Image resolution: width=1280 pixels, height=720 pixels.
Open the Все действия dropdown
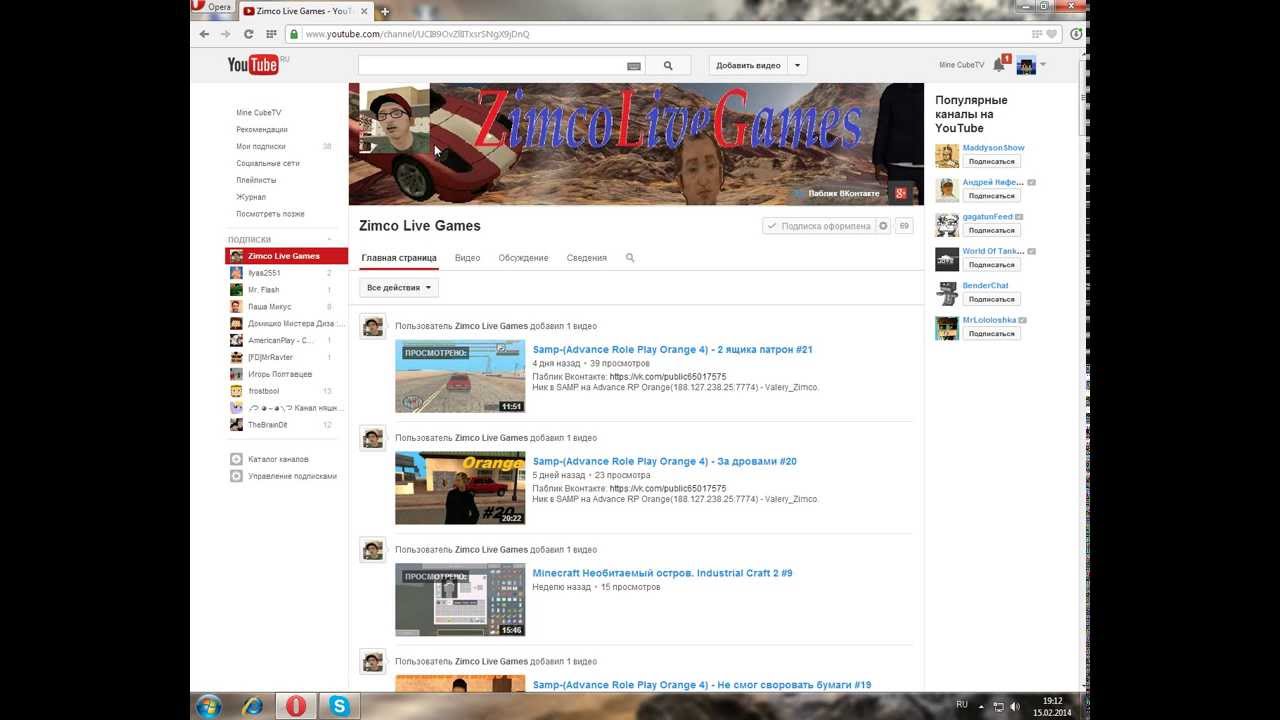pos(399,288)
